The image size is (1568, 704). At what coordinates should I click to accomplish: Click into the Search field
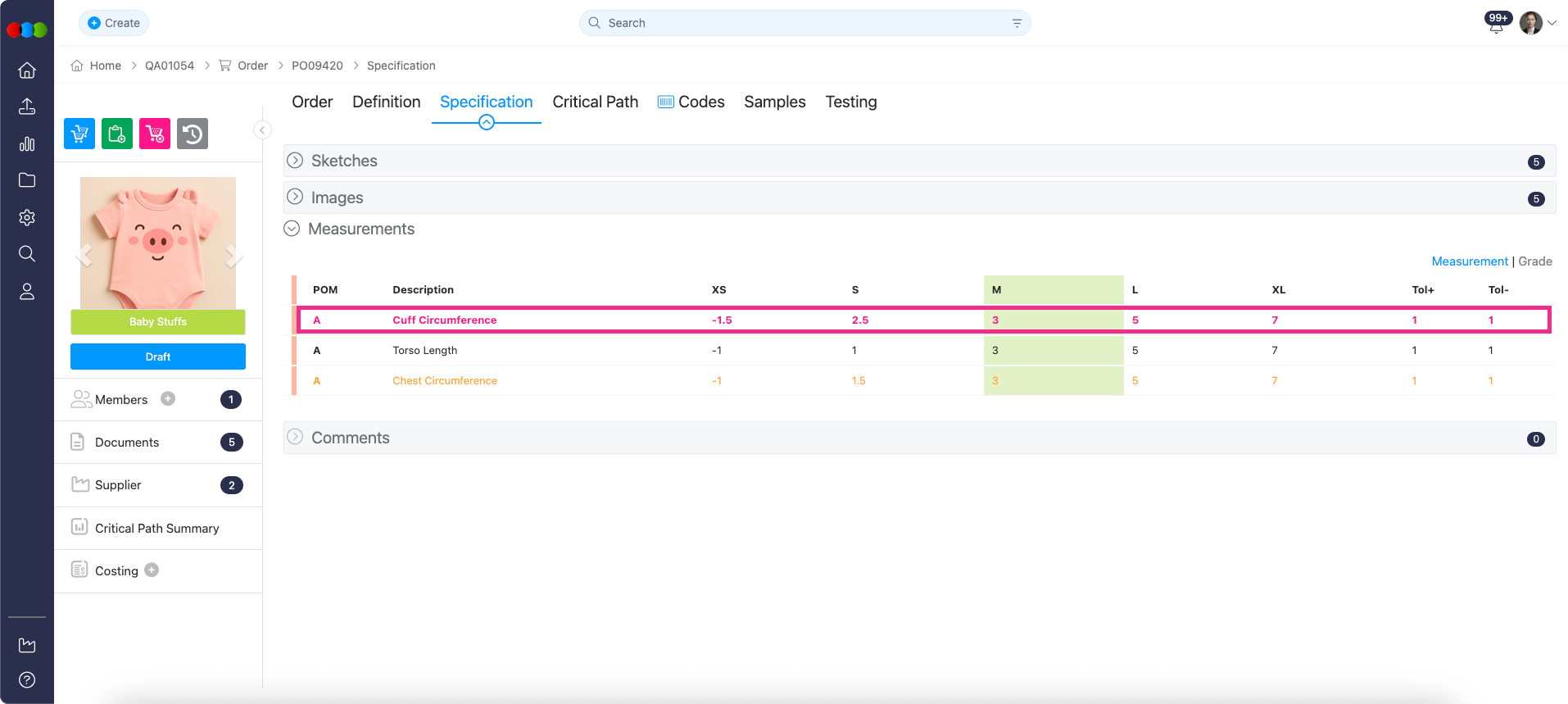[x=803, y=23]
